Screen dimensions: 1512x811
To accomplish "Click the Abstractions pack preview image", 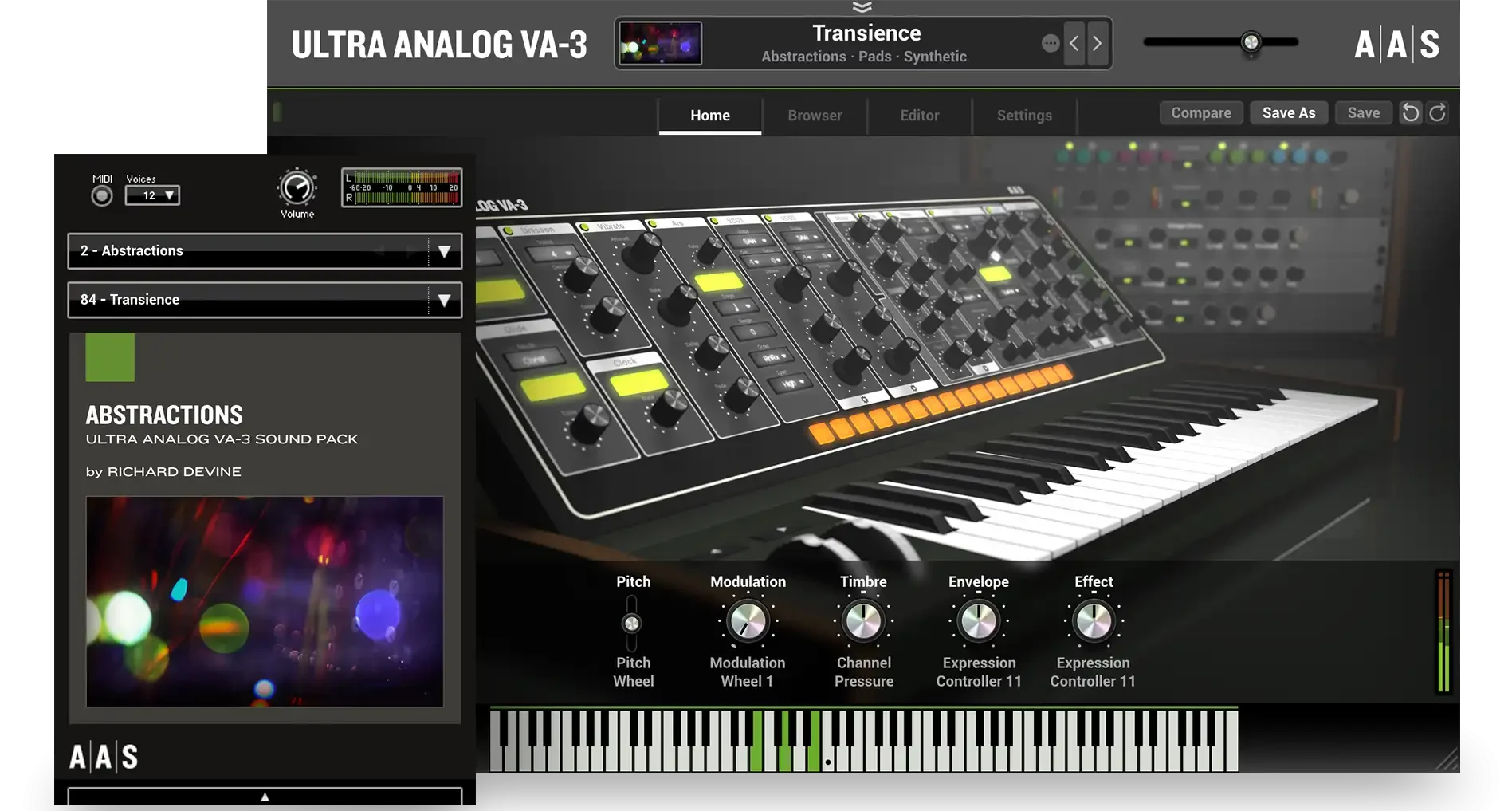I will click(264, 601).
